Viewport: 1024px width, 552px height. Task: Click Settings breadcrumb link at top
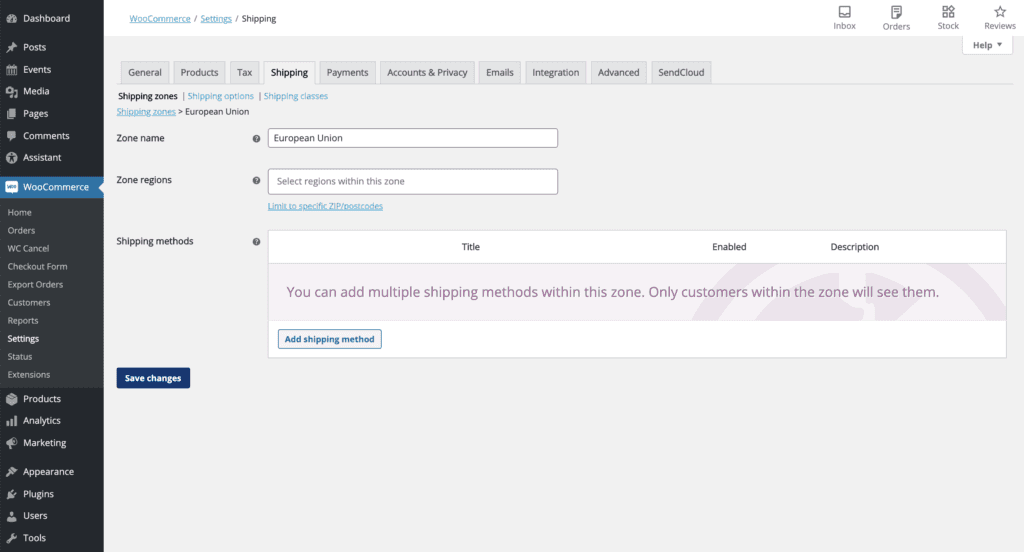click(216, 18)
